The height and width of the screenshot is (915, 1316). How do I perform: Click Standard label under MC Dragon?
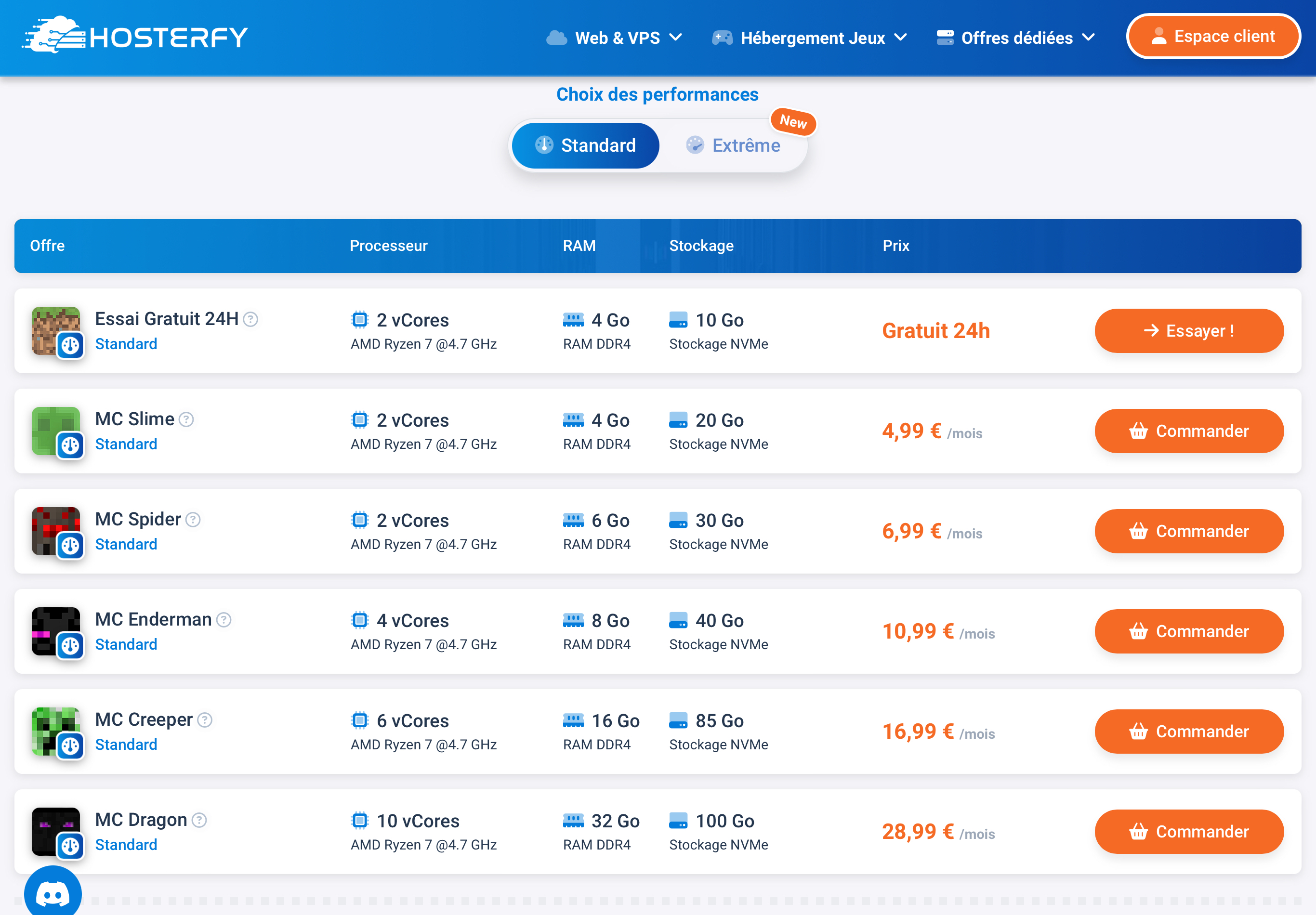(126, 845)
